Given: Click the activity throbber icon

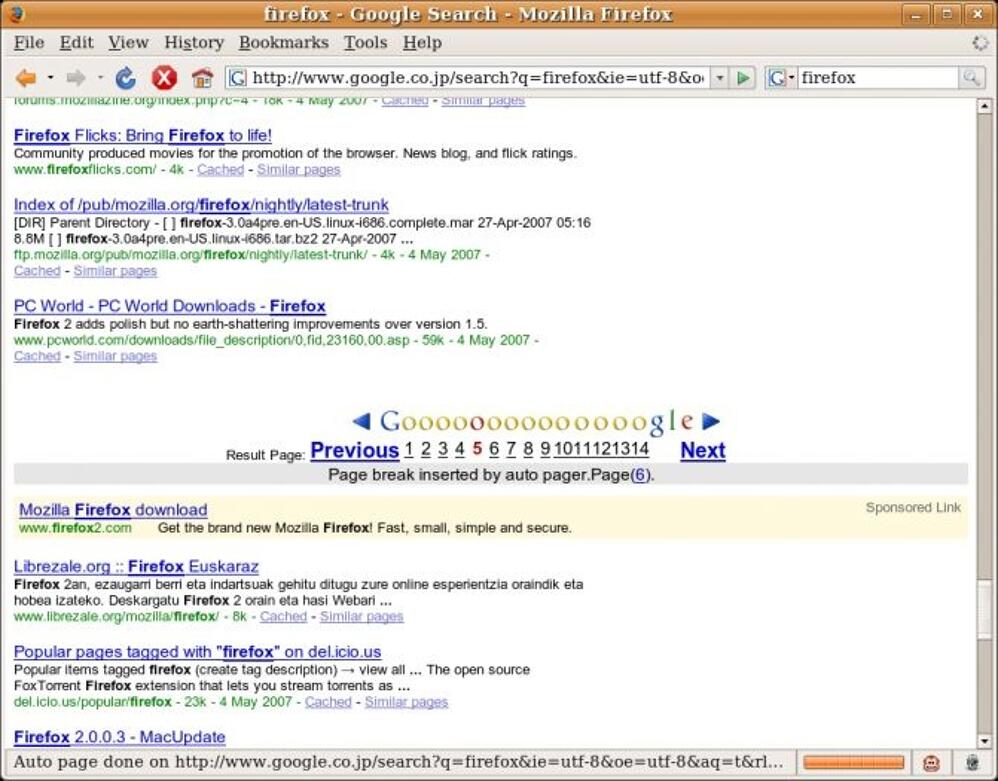Looking at the screenshot, I should tap(980, 43).
